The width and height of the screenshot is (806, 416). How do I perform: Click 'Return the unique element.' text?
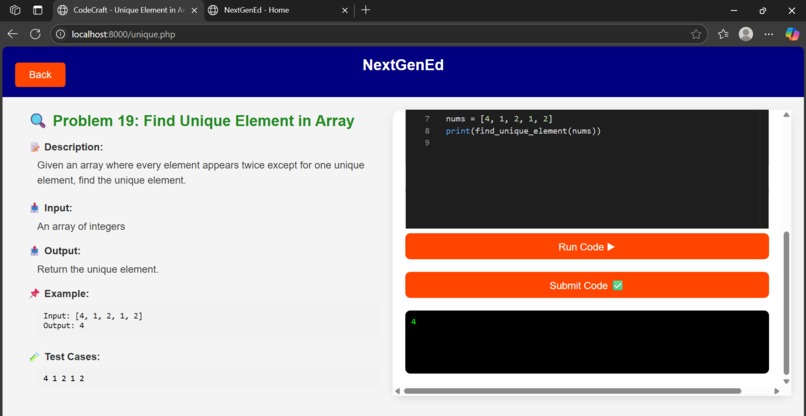point(98,269)
